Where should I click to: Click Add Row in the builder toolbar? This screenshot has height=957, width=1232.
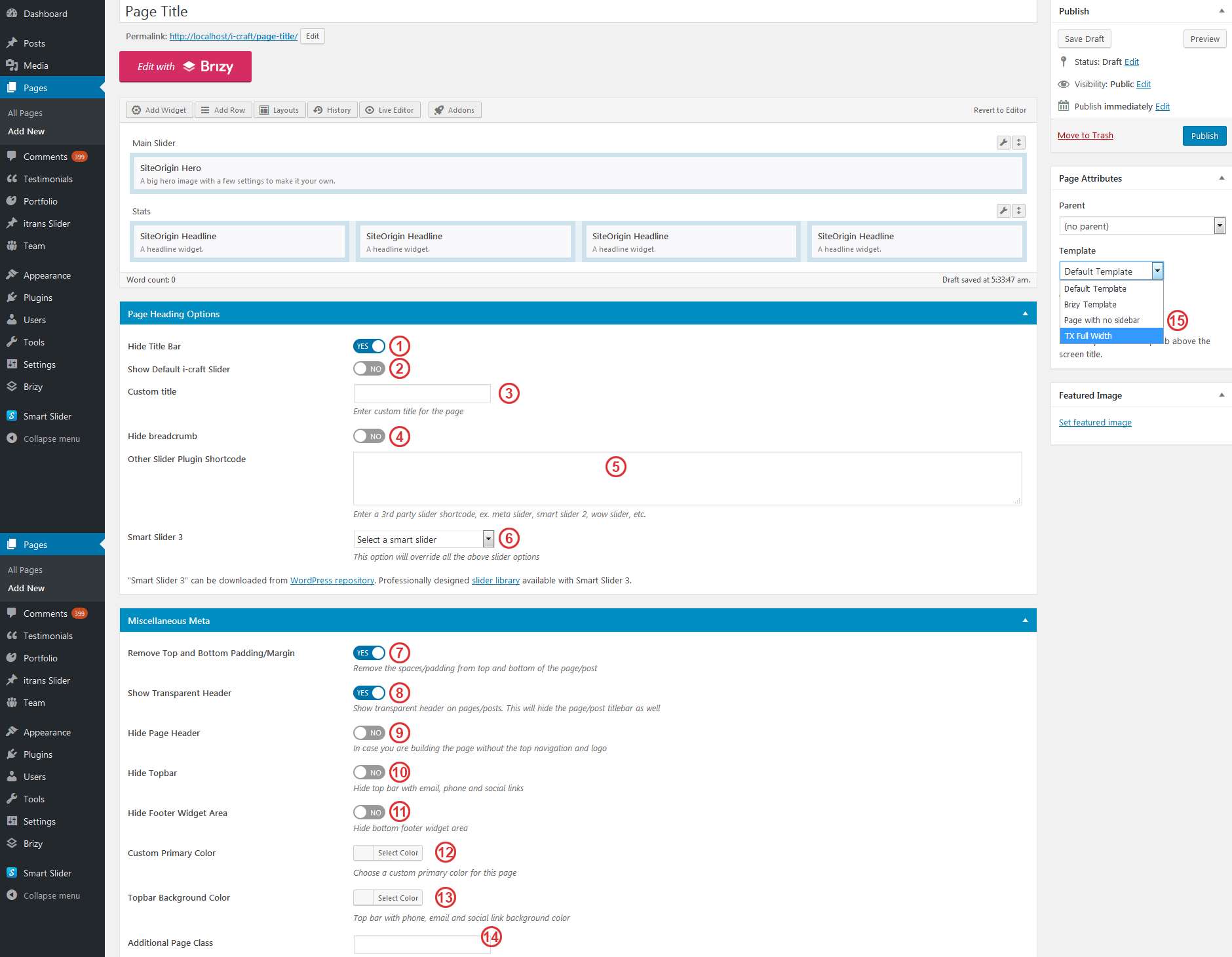click(x=223, y=110)
